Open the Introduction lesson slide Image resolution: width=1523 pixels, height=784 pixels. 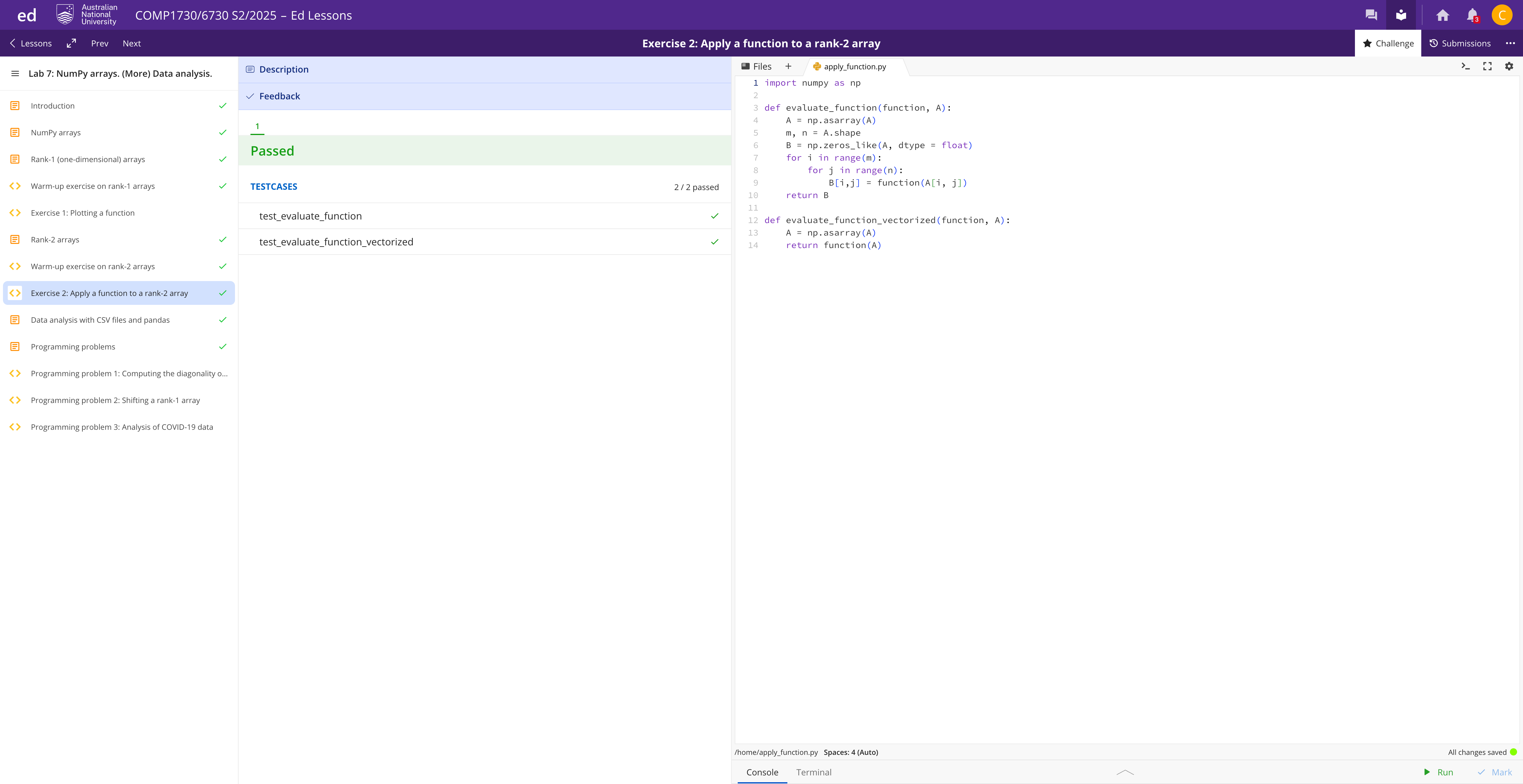point(119,106)
